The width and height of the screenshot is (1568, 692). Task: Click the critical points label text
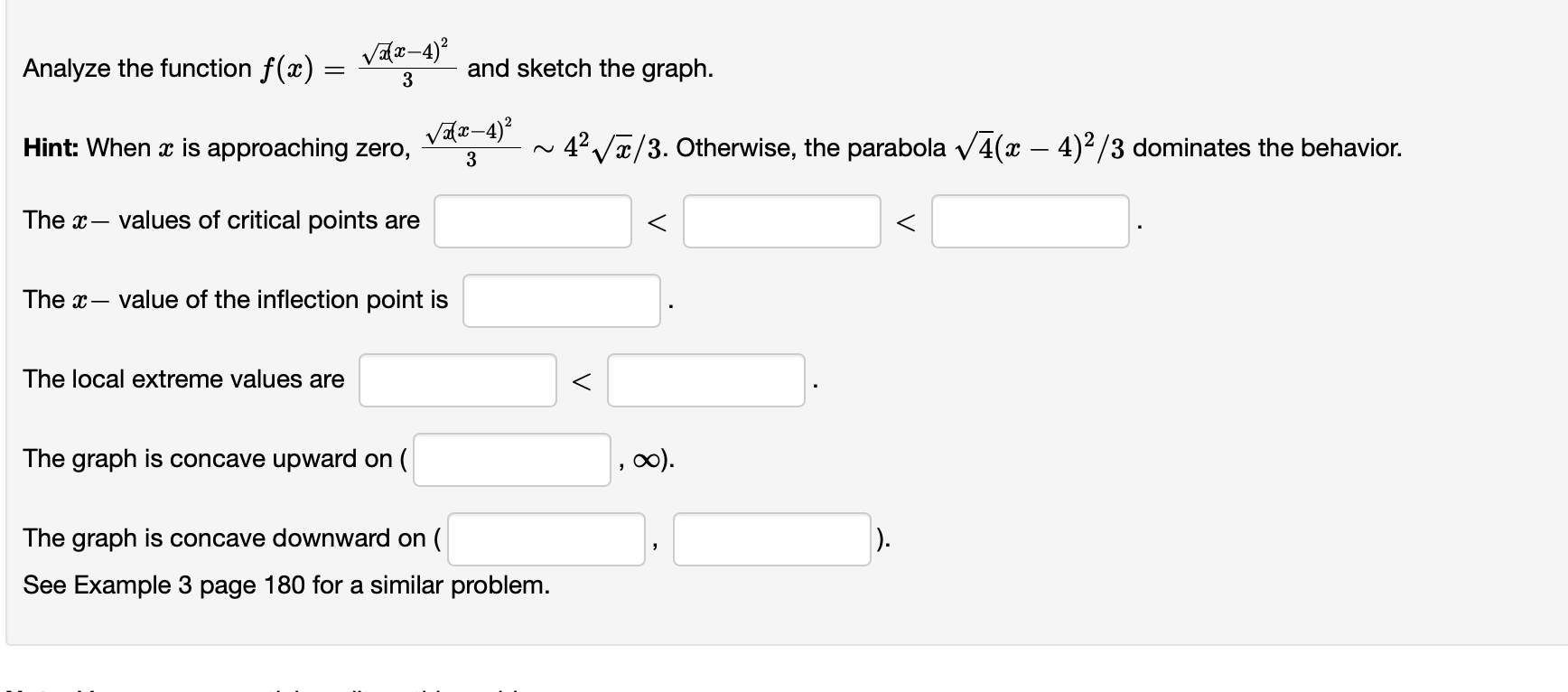[220, 220]
